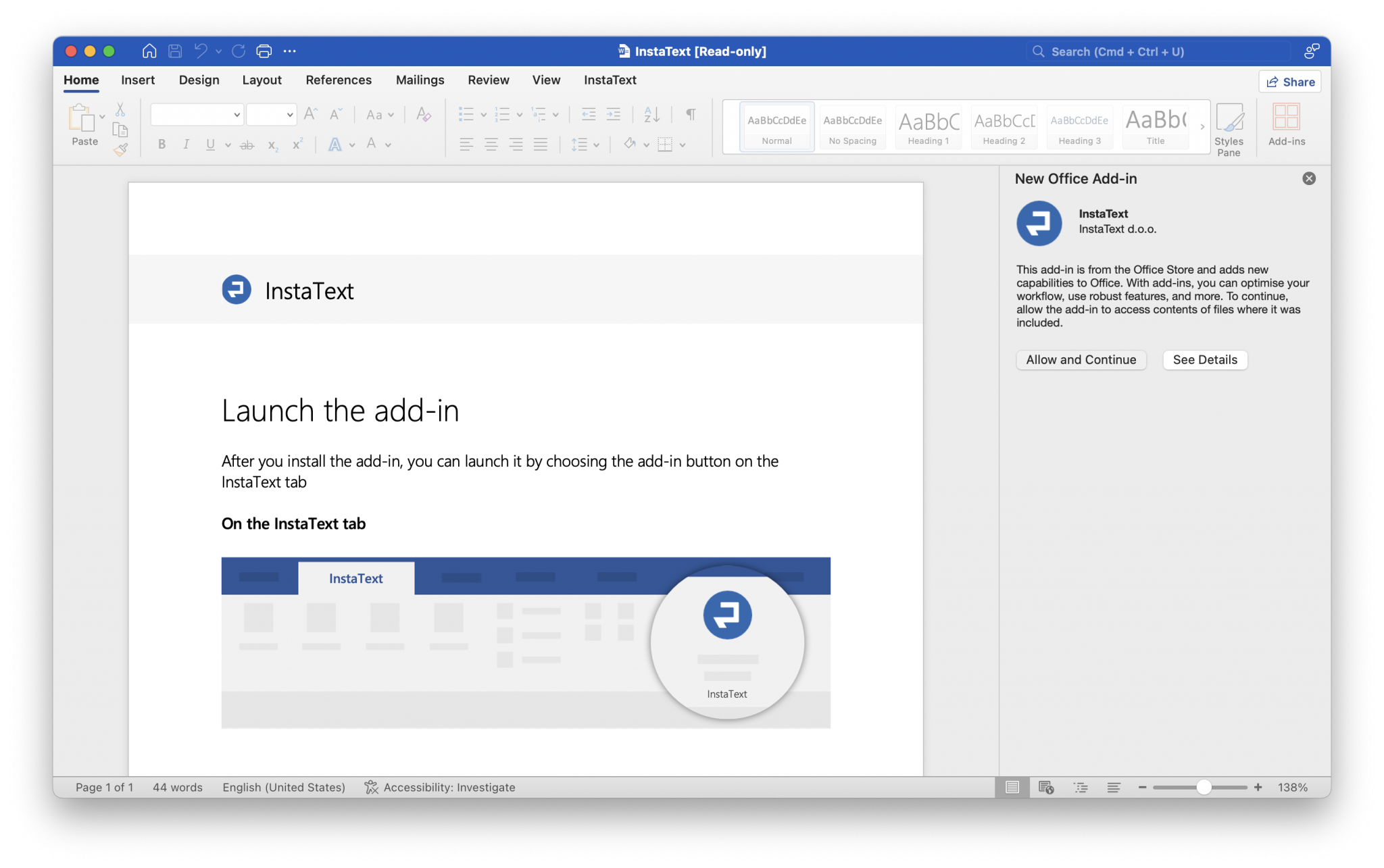
Task: Open the Sort dialog via A-Z icon
Action: tap(651, 114)
